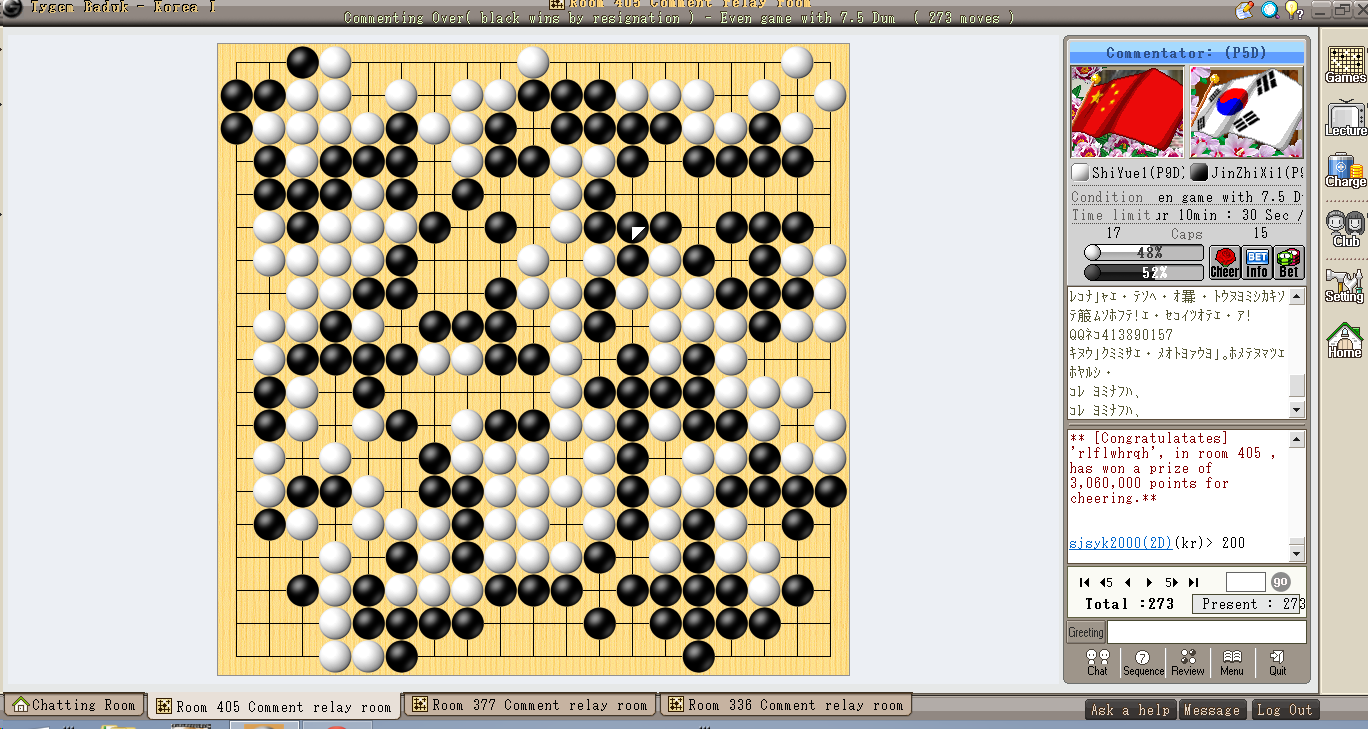Image resolution: width=1368 pixels, height=729 pixels.
Task: Focus the chat message input field
Action: coord(1207,632)
